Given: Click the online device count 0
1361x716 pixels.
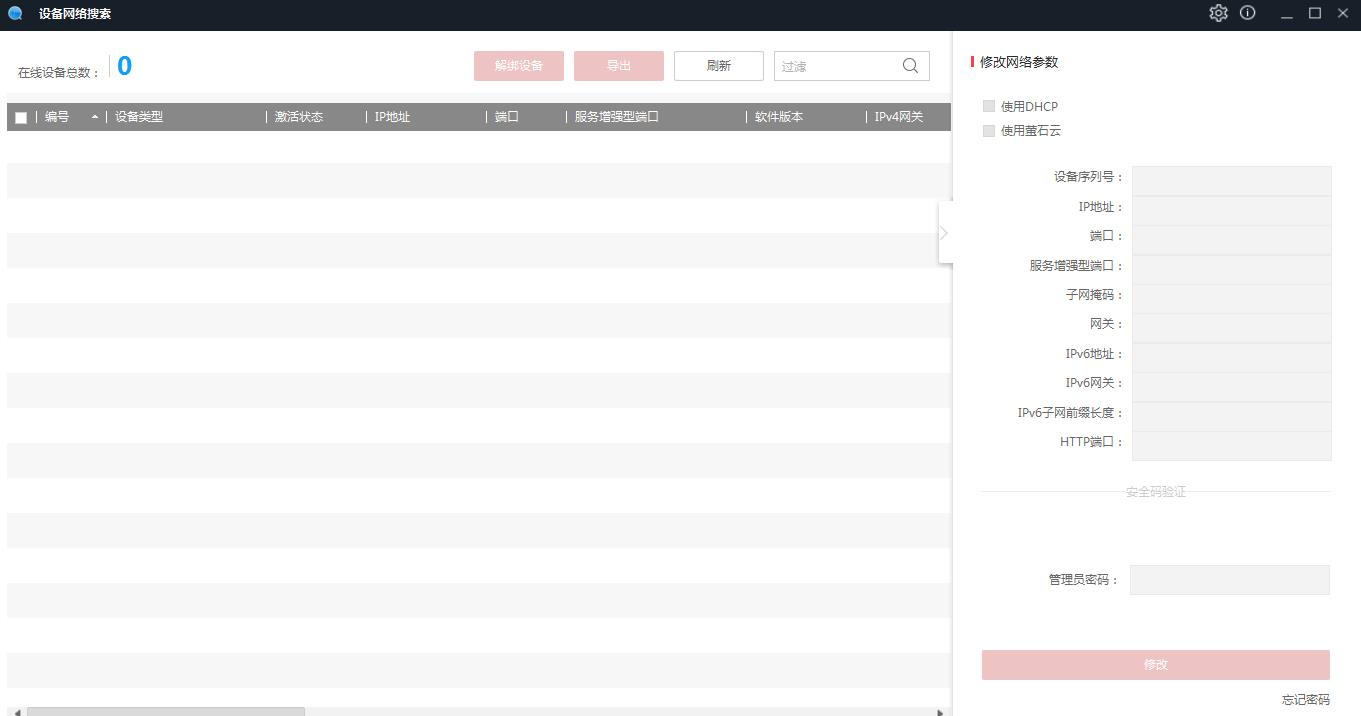Looking at the screenshot, I should [124, 66].
